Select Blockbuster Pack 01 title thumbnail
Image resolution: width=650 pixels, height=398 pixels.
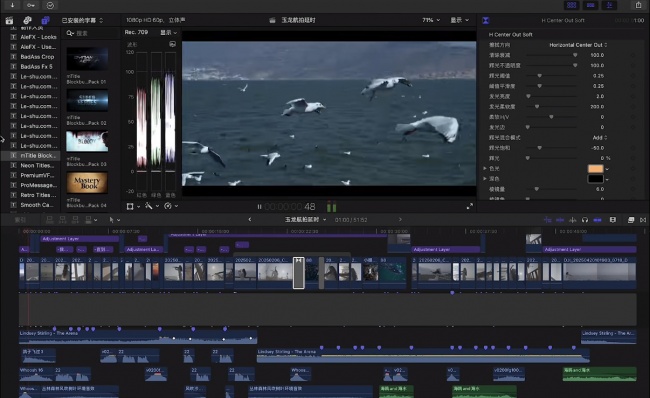[x=87, y=59]
